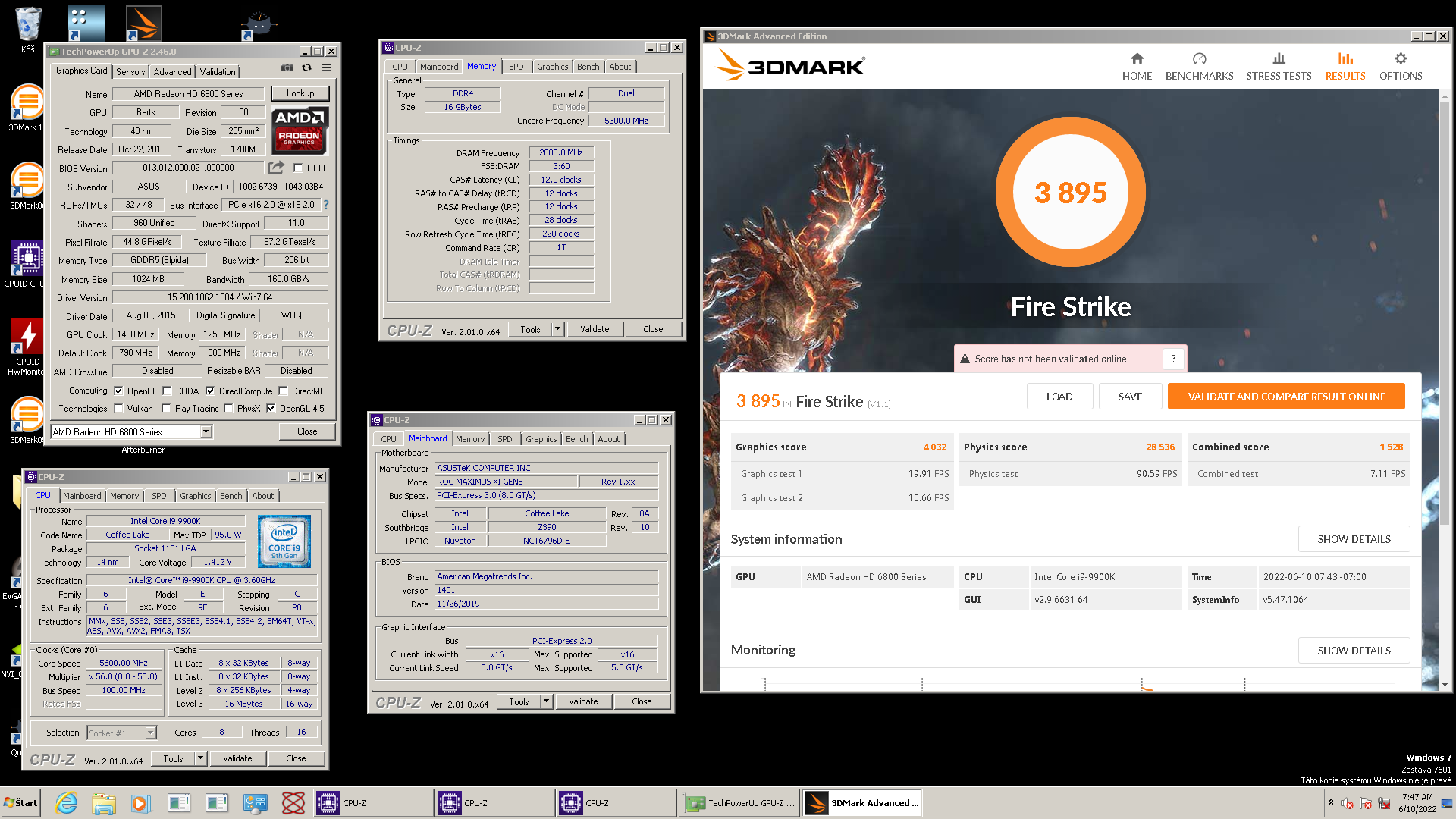1456x819 pixels.
Task: Click the BIOS export share icon in GPU-Z
Action: 276,168
